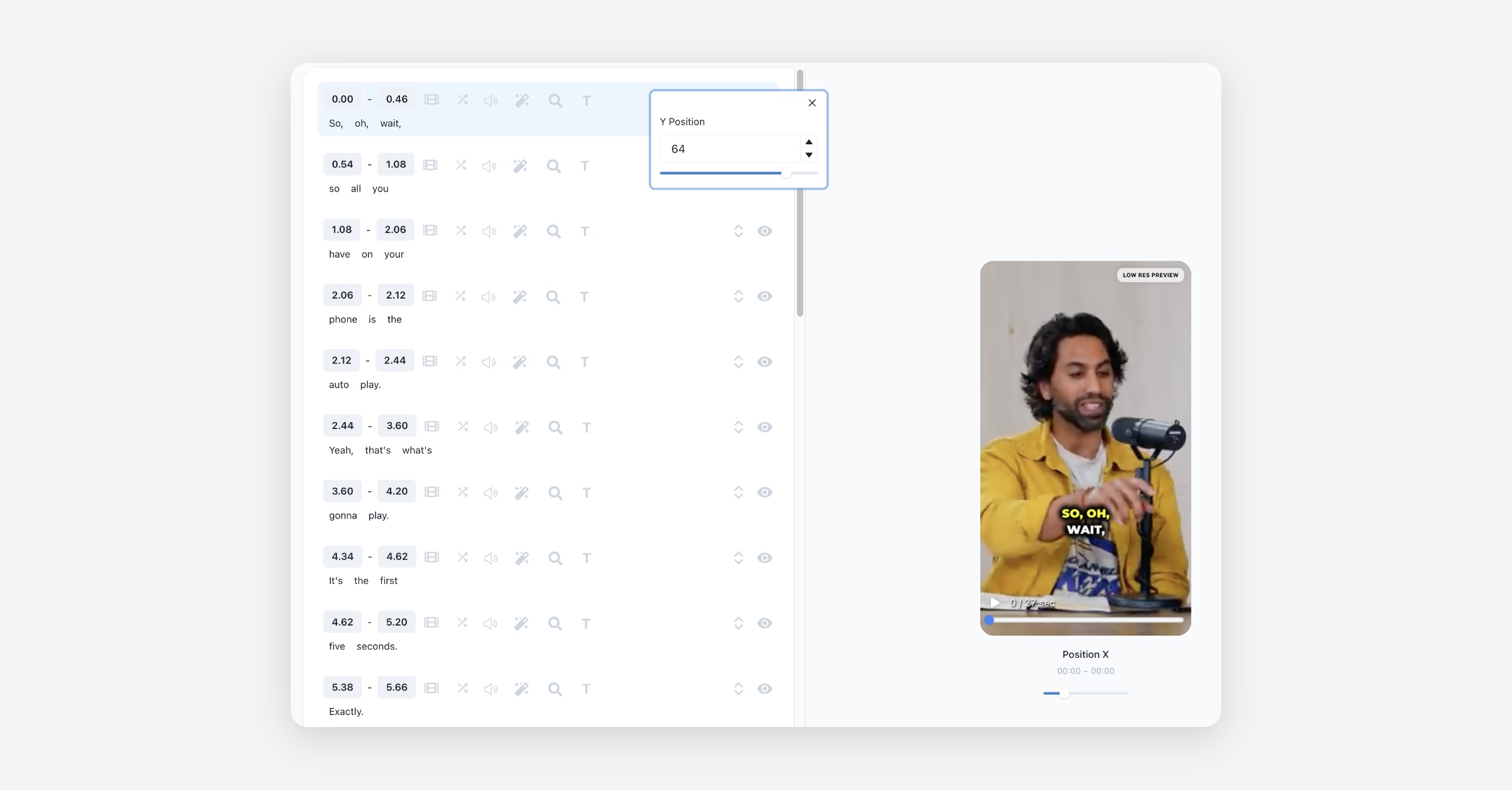Click shuffle icon on 0.54 row
The width and height of the screenshot is (1512, 790).
[x=461, y=165]
